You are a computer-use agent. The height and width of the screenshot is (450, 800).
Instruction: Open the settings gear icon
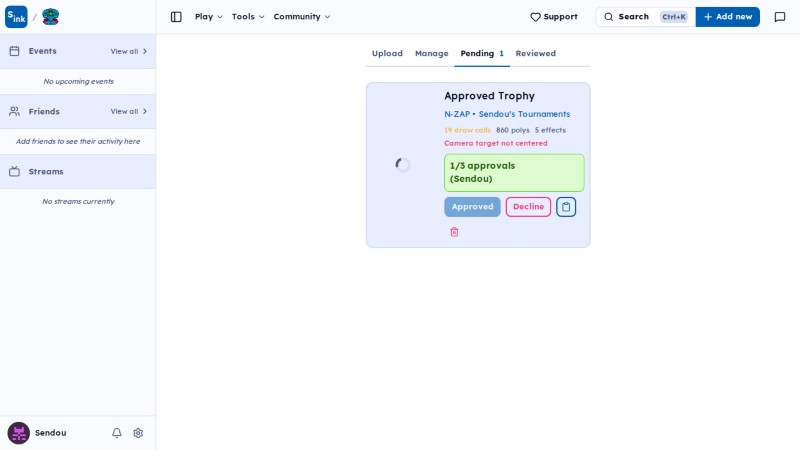[x=138, y=433]
